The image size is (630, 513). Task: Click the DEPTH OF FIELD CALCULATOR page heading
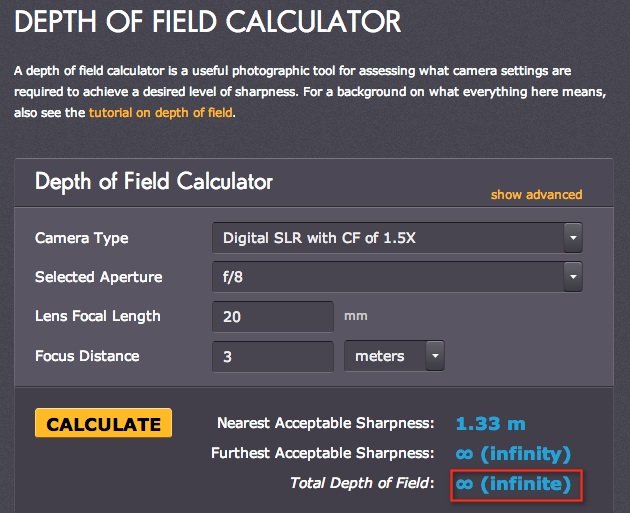pos(208,20)
